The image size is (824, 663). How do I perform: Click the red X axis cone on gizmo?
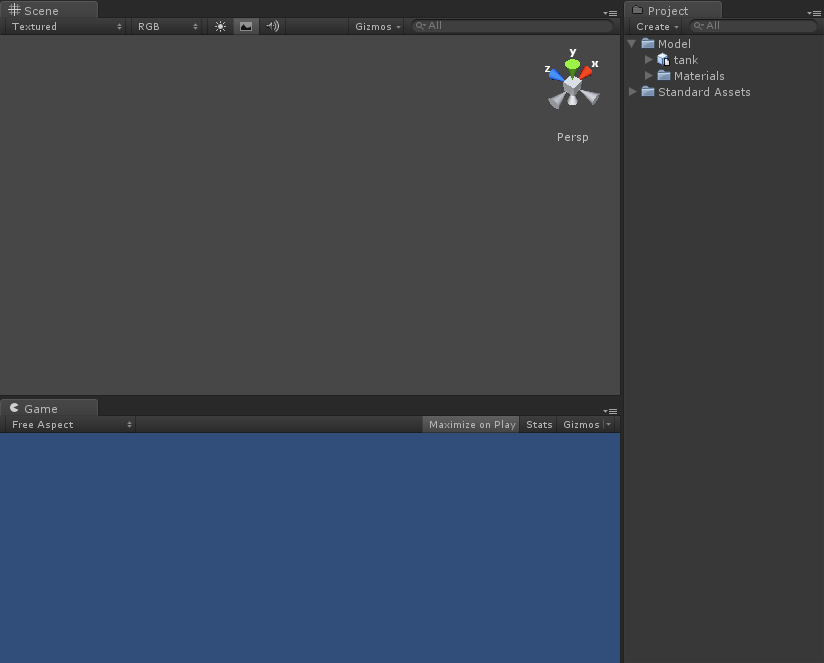point(586,72)
